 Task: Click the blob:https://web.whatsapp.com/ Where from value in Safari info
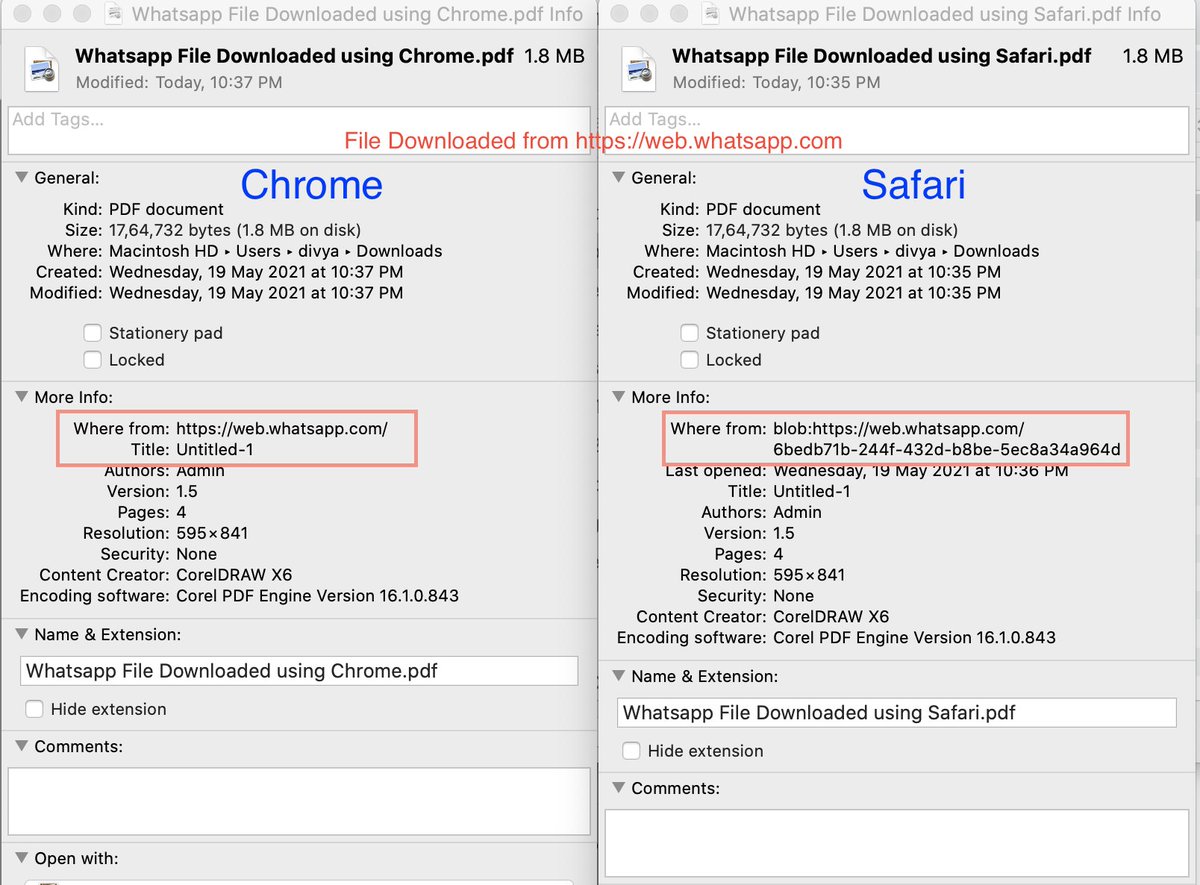(x=898, y=429)
